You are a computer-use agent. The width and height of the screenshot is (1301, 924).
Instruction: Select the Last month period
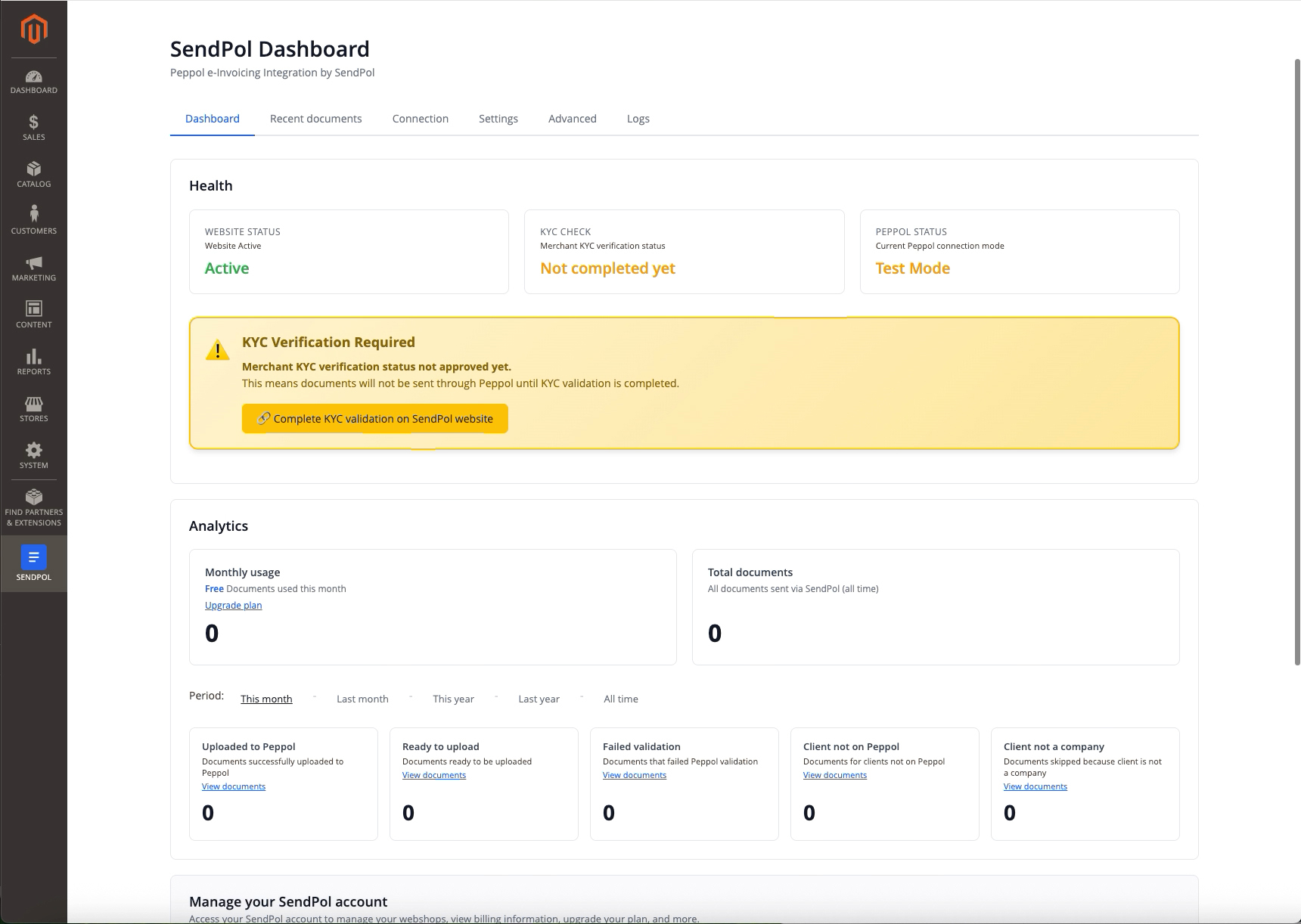tap(362, 699)
